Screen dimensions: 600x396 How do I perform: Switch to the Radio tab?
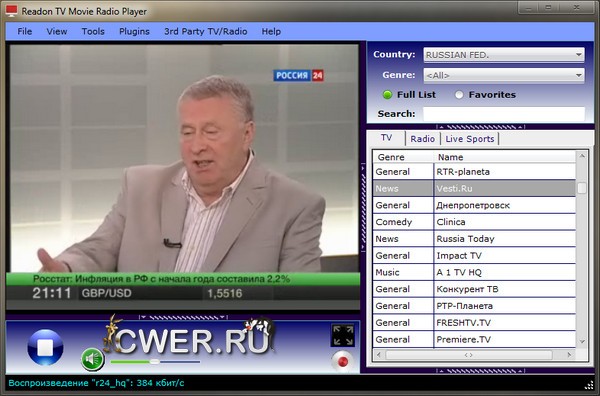[422, 139]
